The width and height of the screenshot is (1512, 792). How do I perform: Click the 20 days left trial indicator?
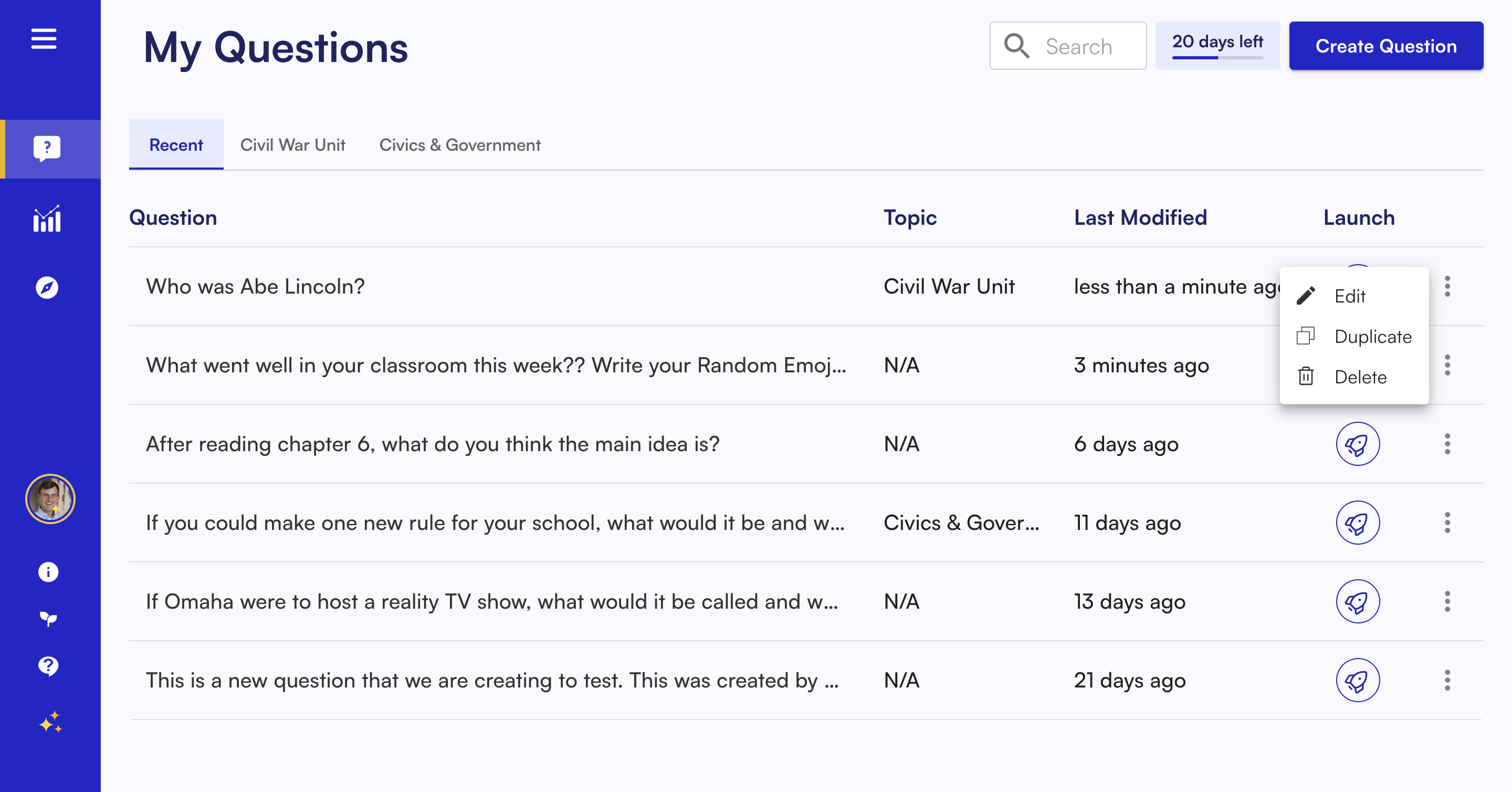coord(1217,46)
